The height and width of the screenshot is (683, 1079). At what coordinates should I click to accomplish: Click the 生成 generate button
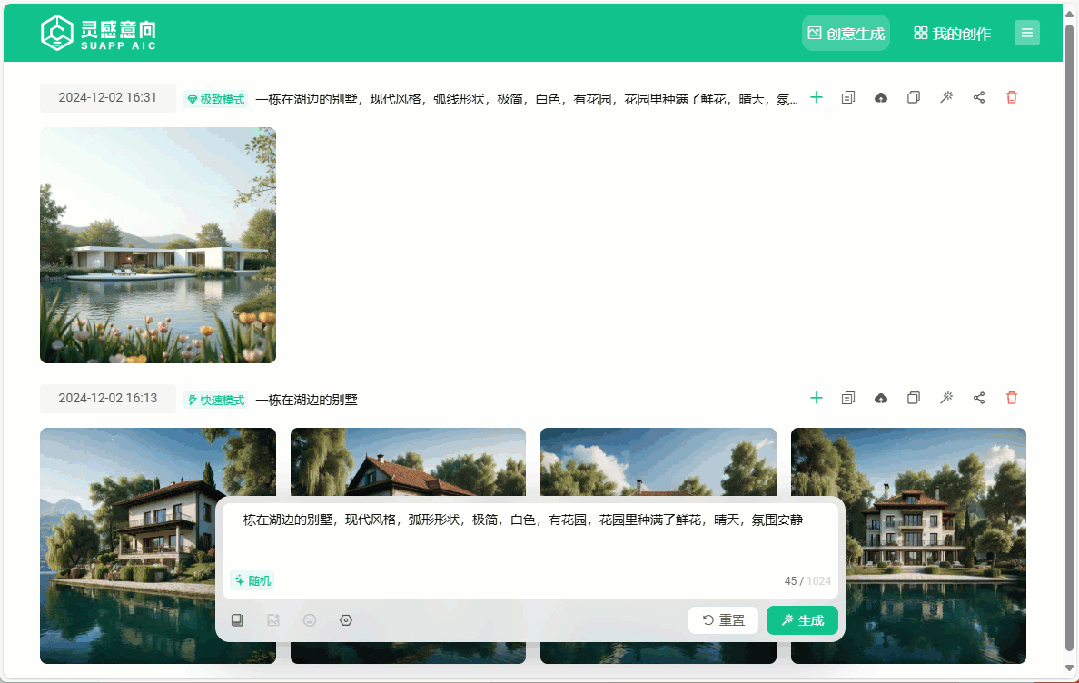pyautogui.click(x=802, y=620)
